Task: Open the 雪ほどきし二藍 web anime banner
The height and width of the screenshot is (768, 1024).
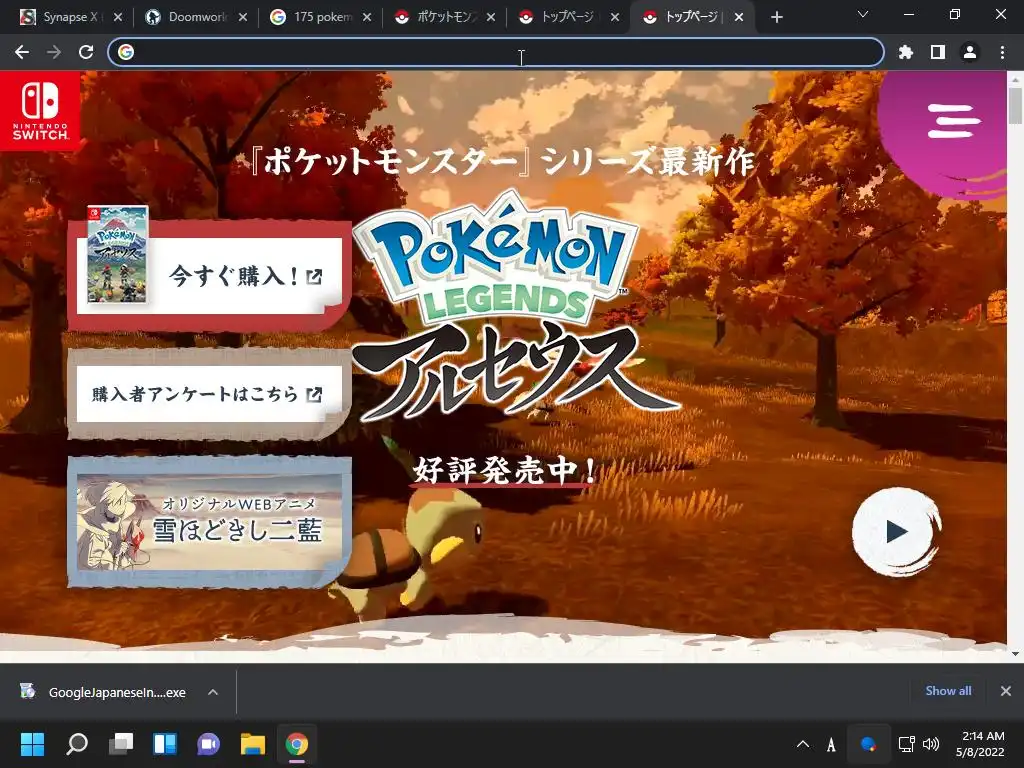Action: point(209,522)
